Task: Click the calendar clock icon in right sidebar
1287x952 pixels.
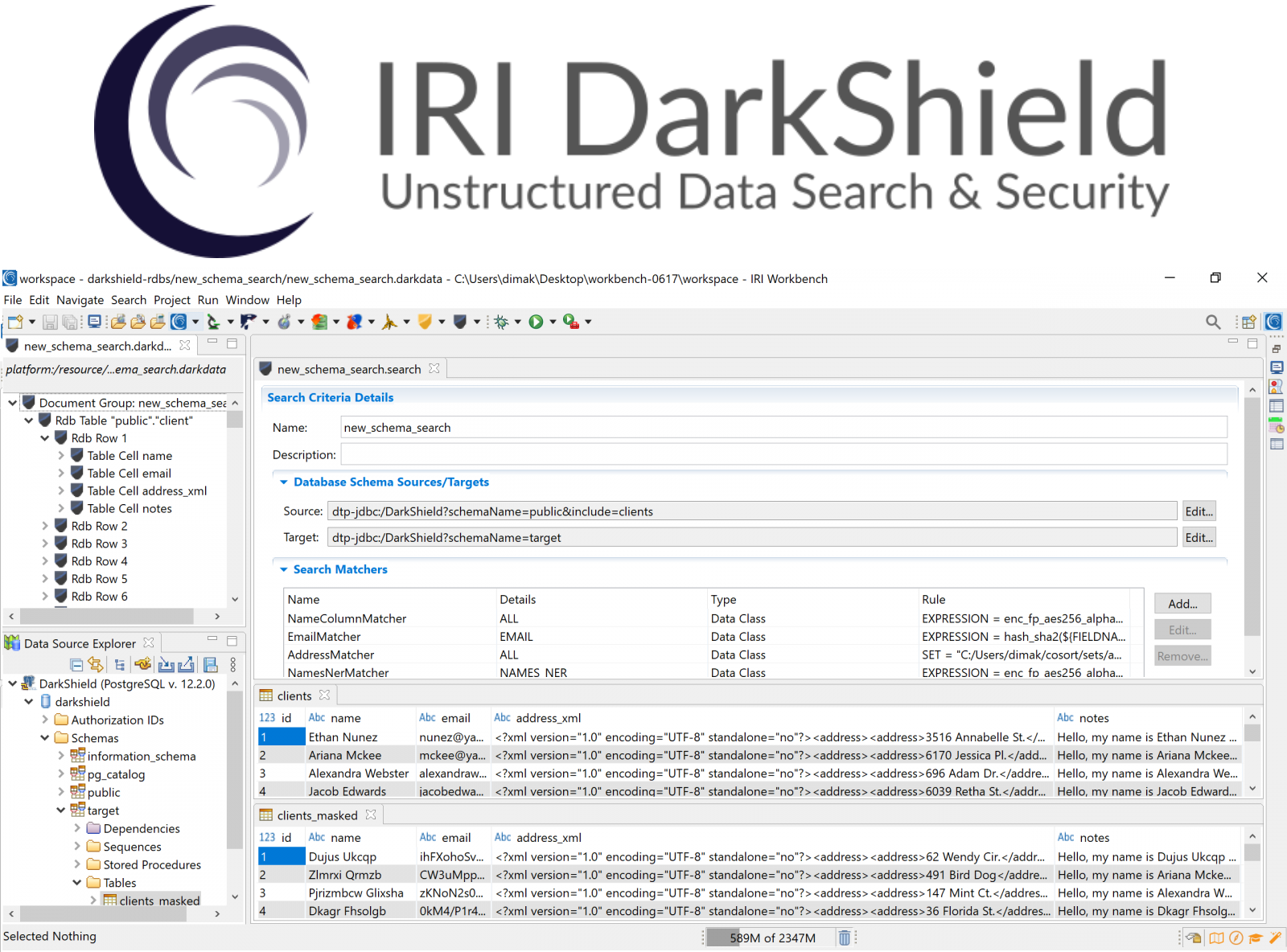Action: click(x=1277, y=425)
